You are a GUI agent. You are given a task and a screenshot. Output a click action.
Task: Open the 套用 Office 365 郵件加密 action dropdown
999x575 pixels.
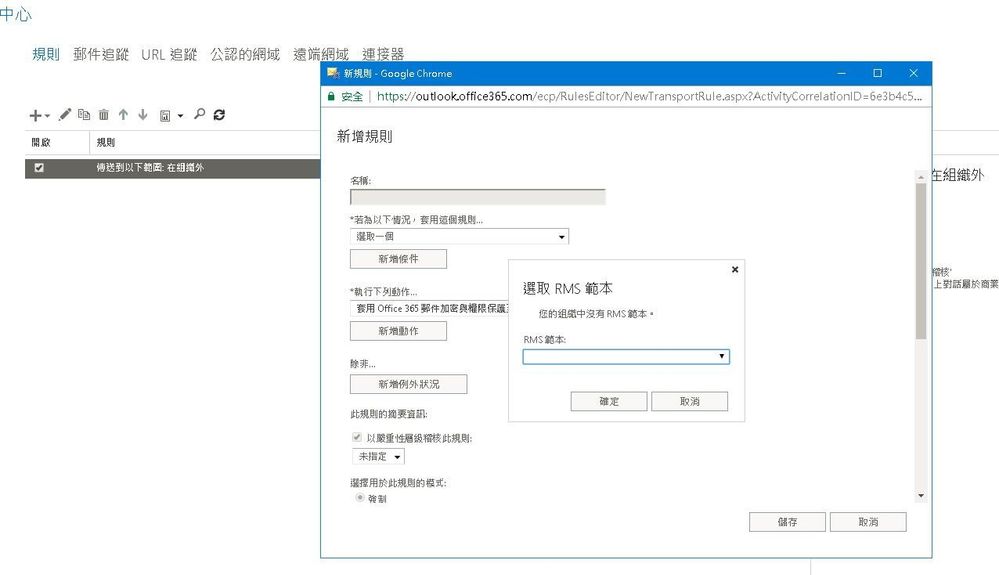pyautogui.click(x=430, y=309)
